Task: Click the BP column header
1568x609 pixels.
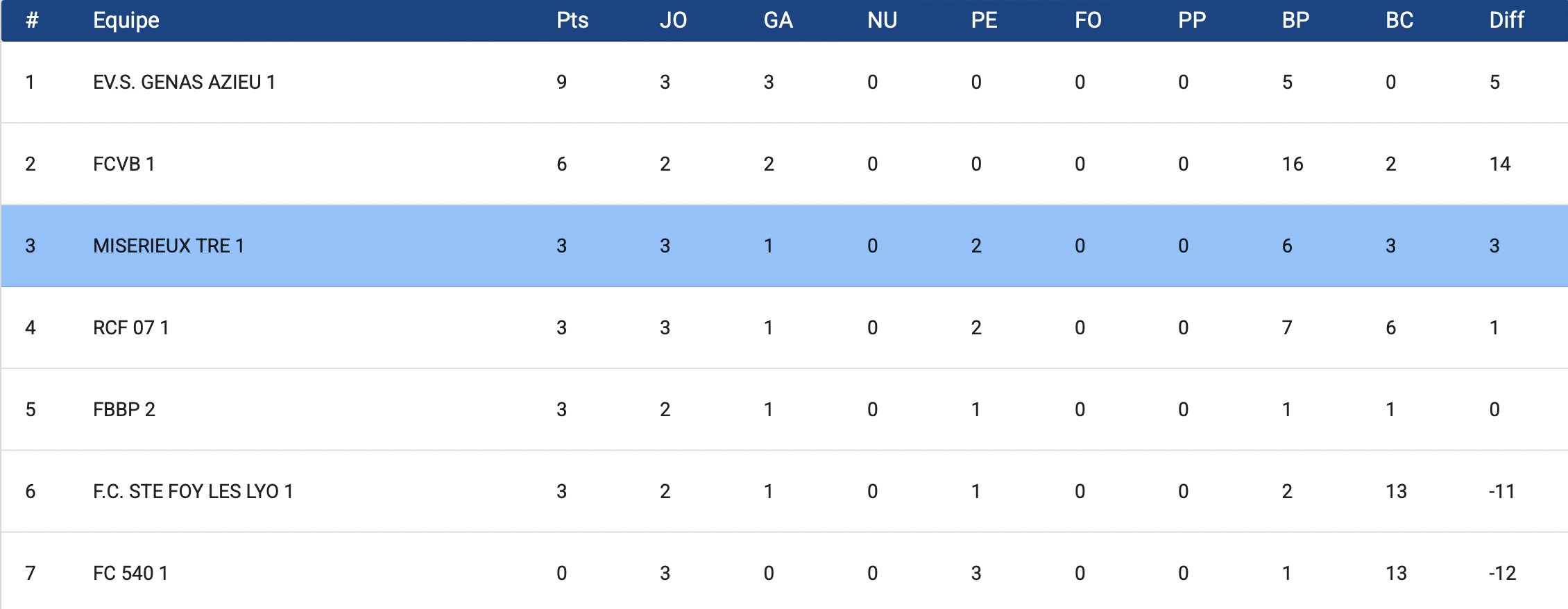Action: point(1295,20)
